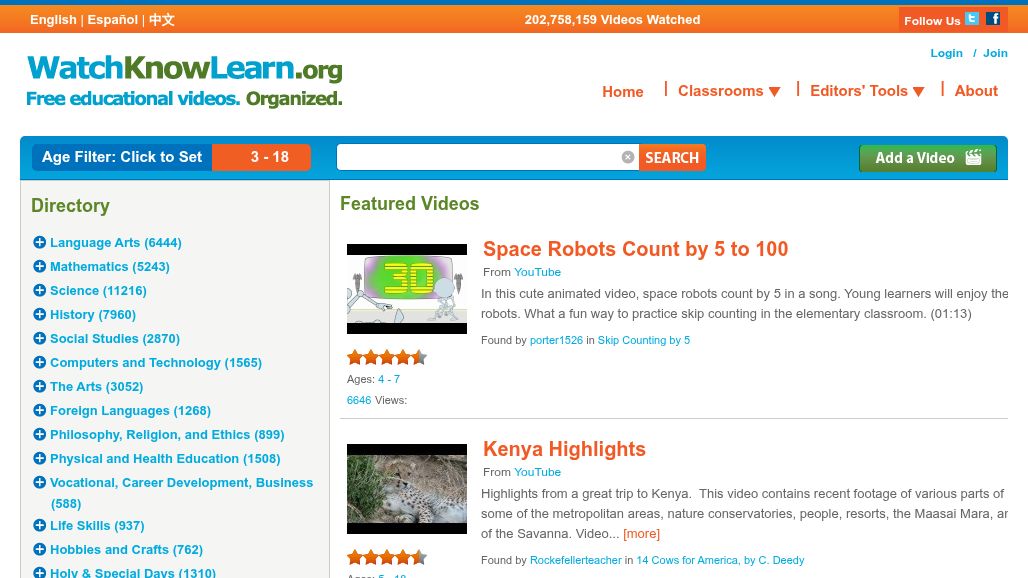The width and height of the screenshot is (1028, 578).
Task: Open the Social Studies (2870) directory
Action: tap(115, 339)
